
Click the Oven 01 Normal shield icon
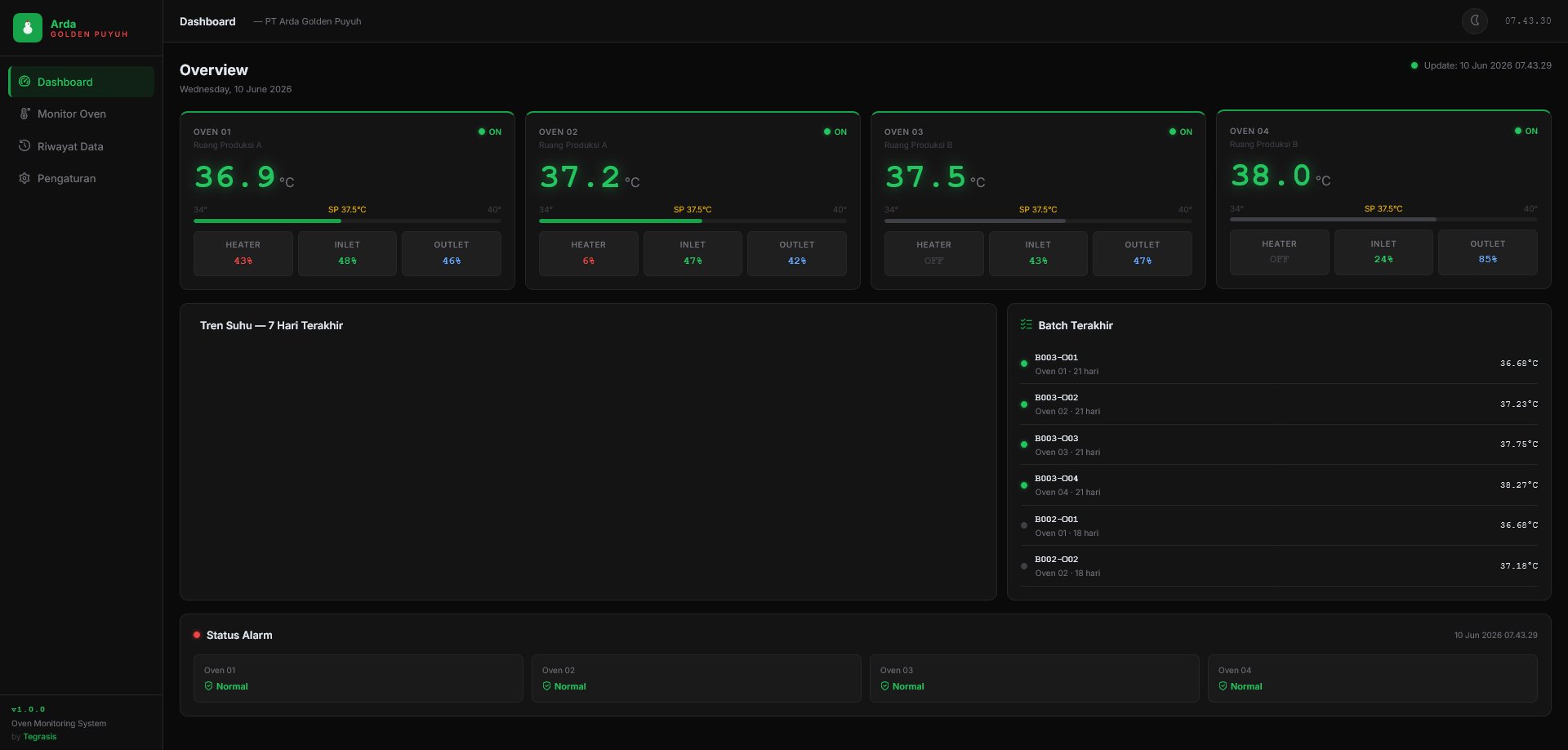point(208,686)
